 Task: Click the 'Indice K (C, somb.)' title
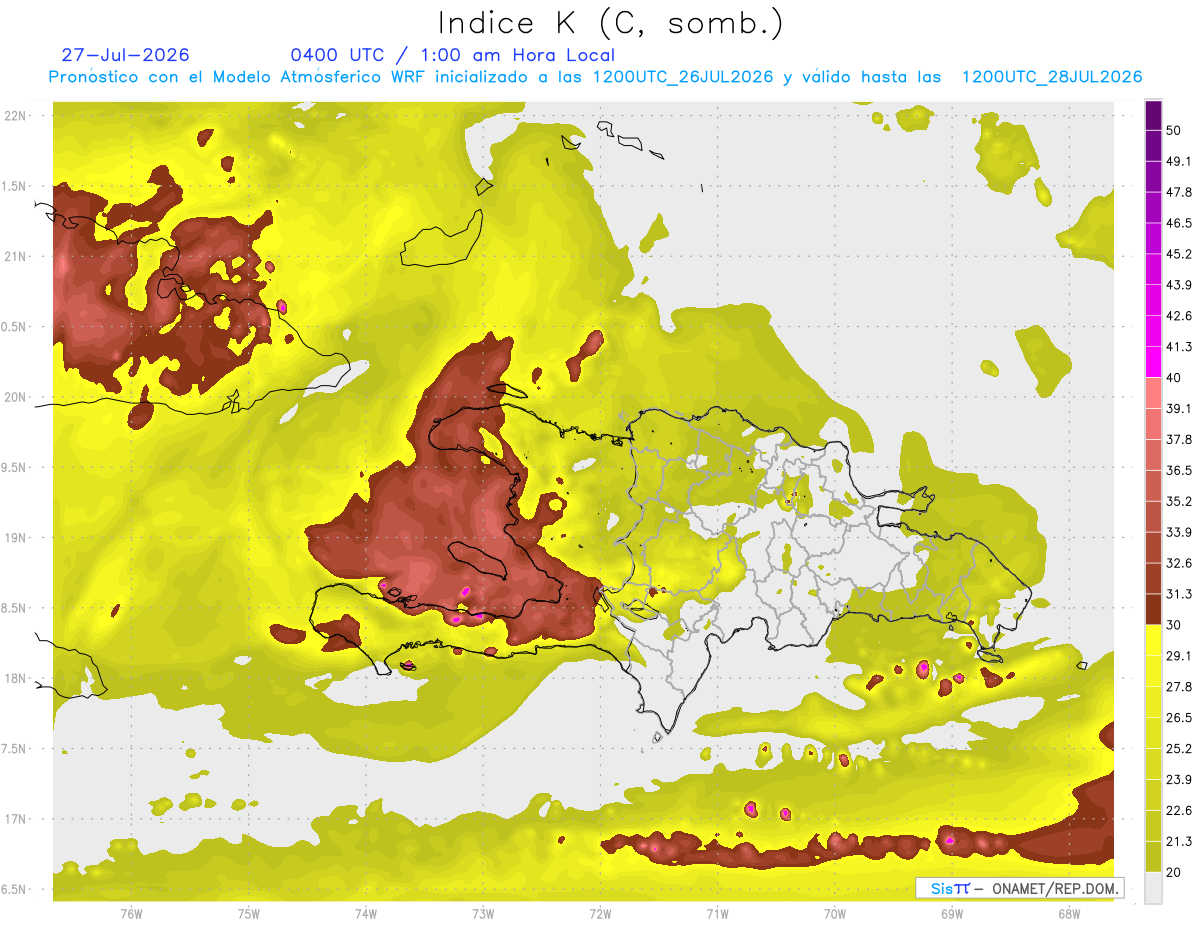click(610, 23)
